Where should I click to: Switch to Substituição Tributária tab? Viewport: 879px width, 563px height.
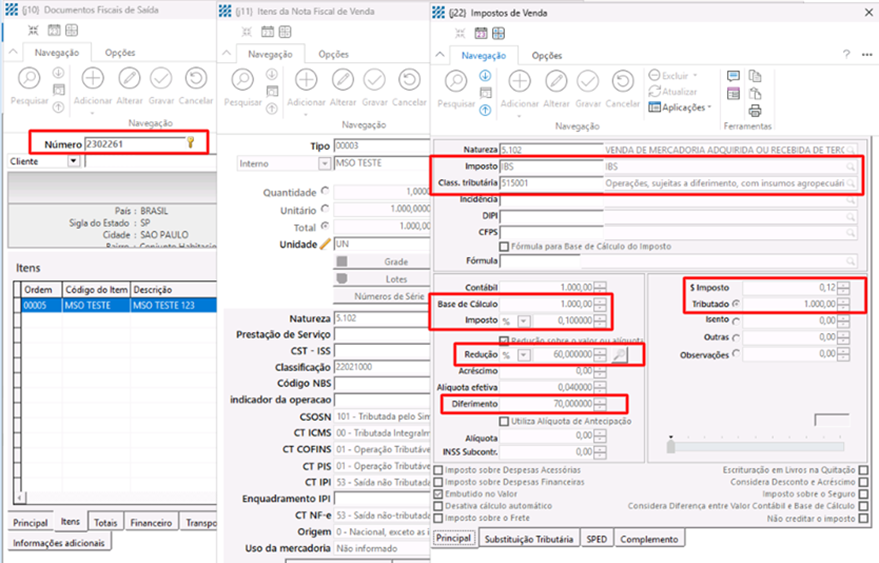pos(530,539)
